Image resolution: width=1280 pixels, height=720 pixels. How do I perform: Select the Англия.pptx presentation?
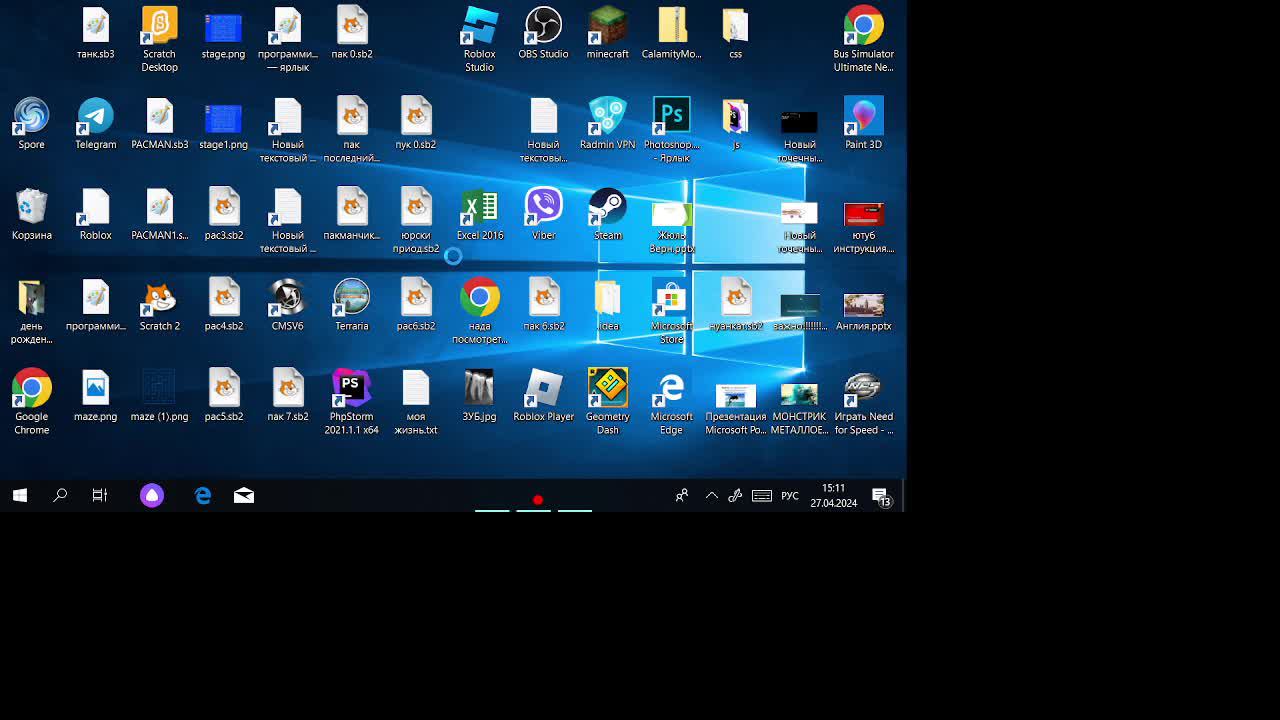point(863,311)
